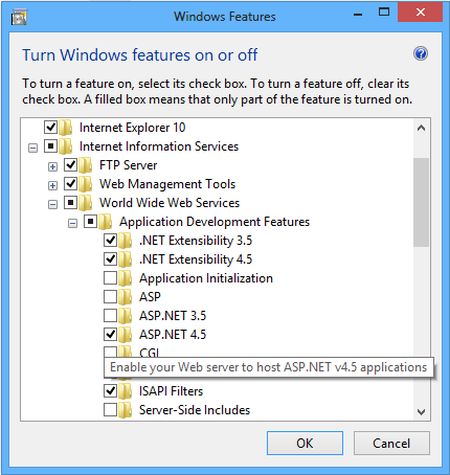Expand the FTP Server tree node

[x=53, y=166]
